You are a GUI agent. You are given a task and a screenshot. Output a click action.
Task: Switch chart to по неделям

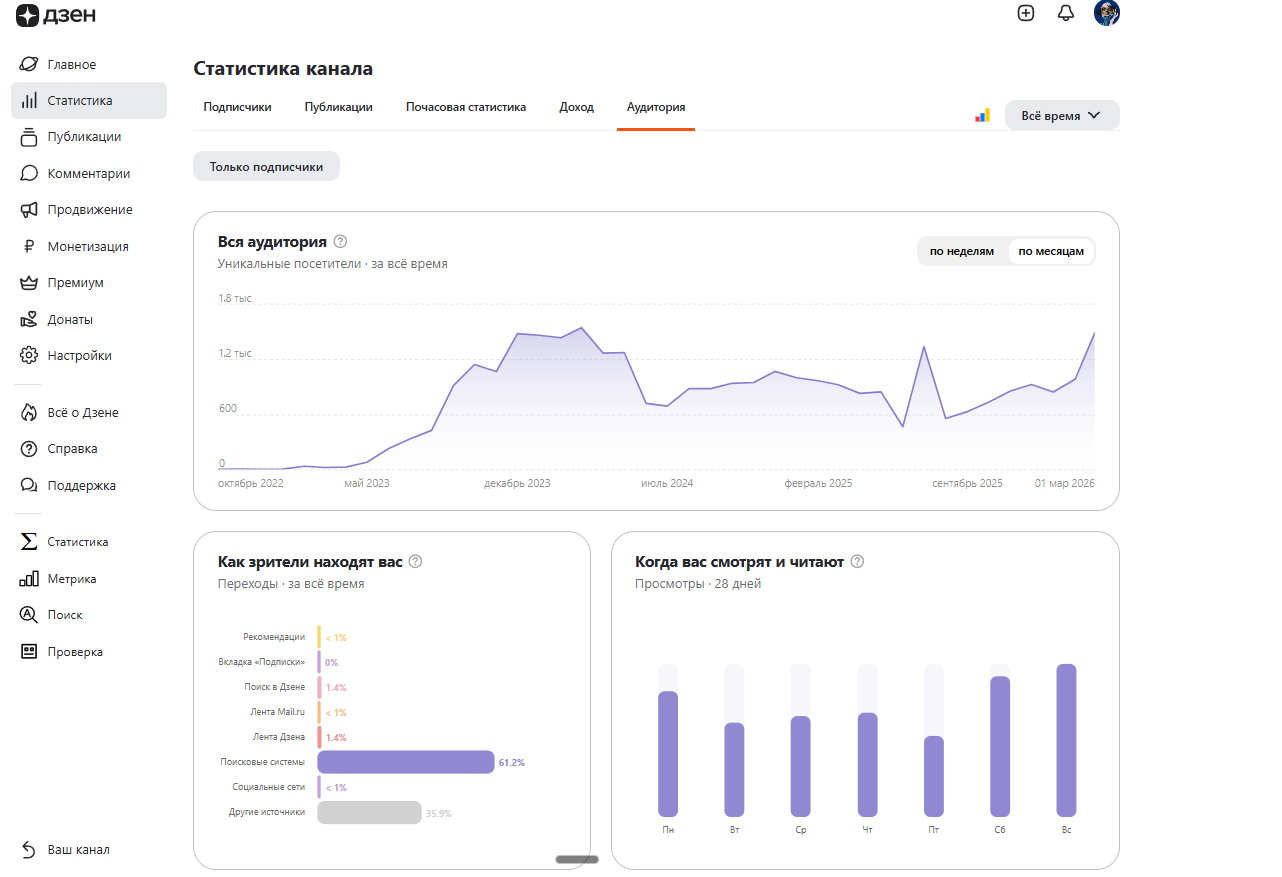(961, 251)
